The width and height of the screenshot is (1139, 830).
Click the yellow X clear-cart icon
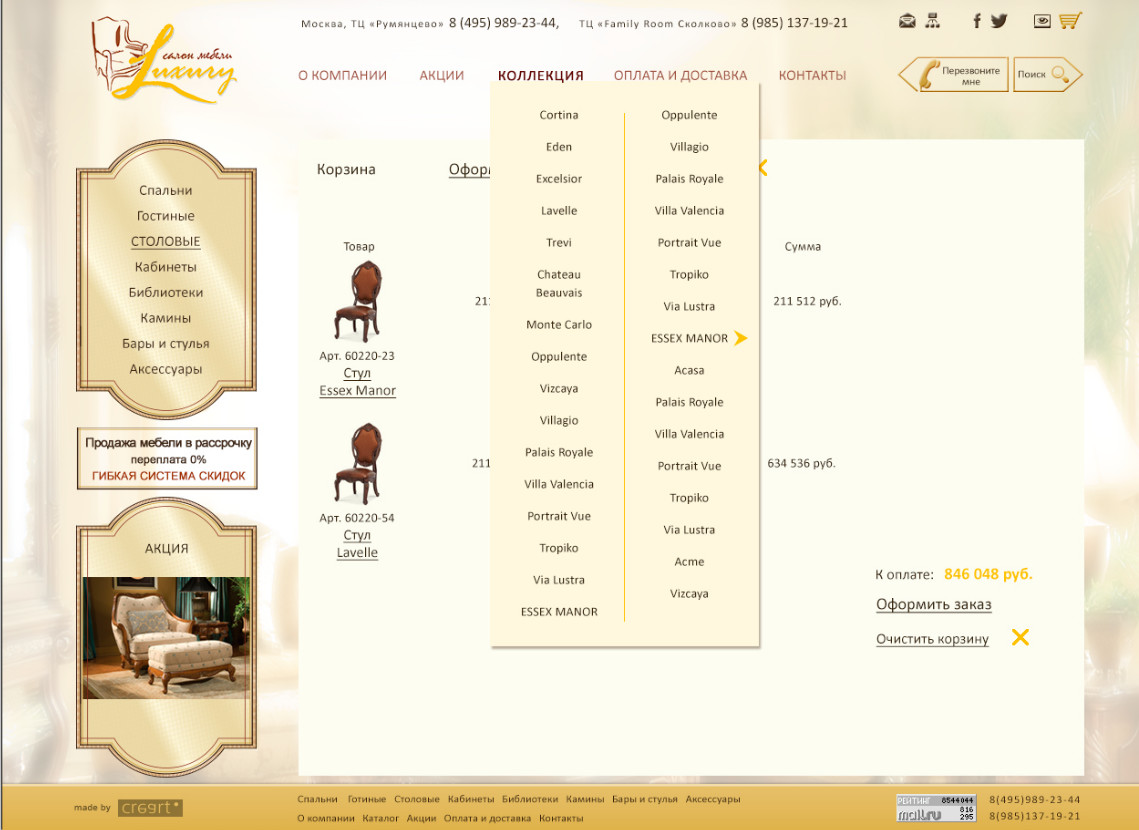(x=1020, y=637)
